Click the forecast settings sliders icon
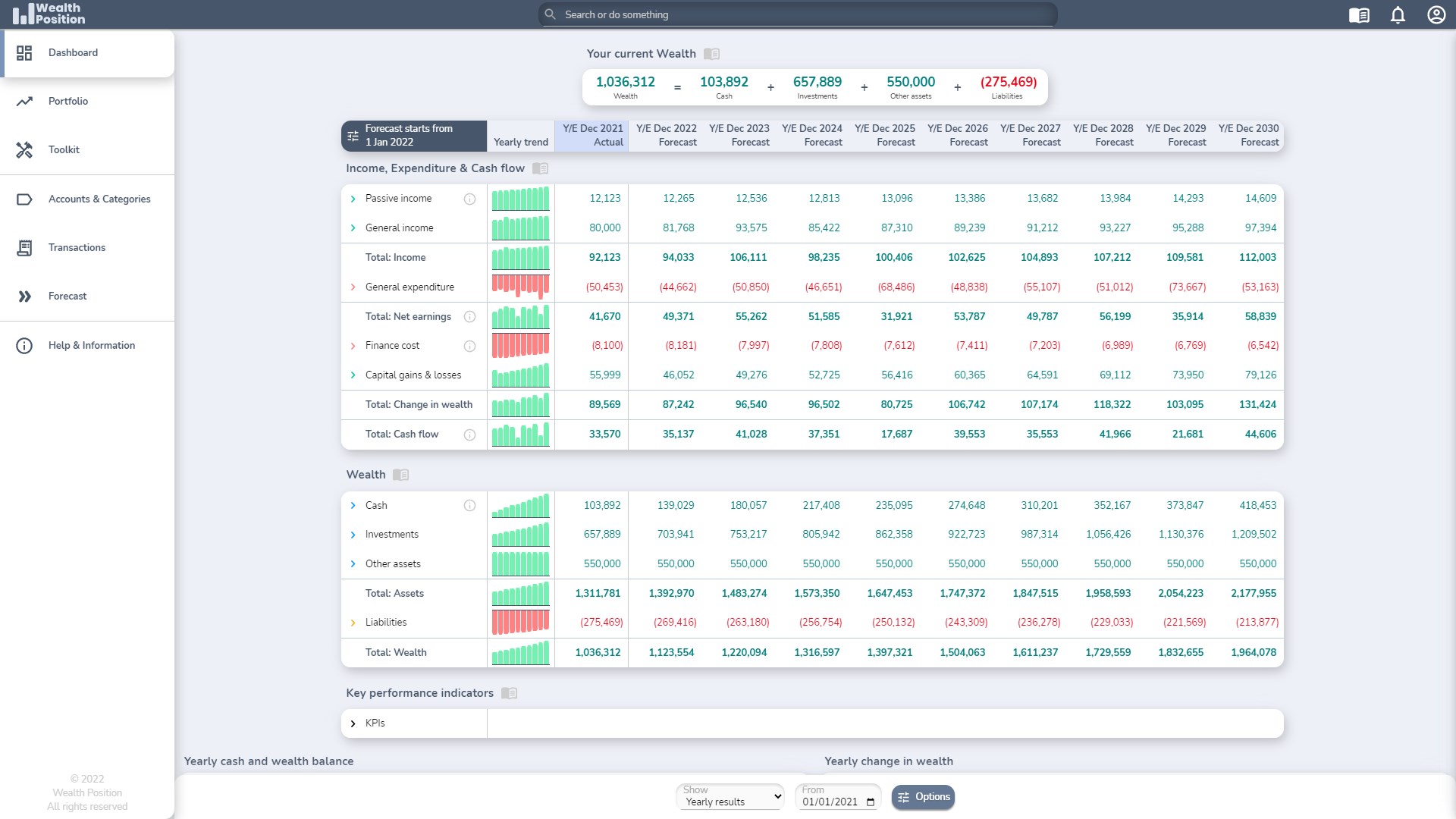The height and width of the screenshot is (819, 1456). point(353,136)
